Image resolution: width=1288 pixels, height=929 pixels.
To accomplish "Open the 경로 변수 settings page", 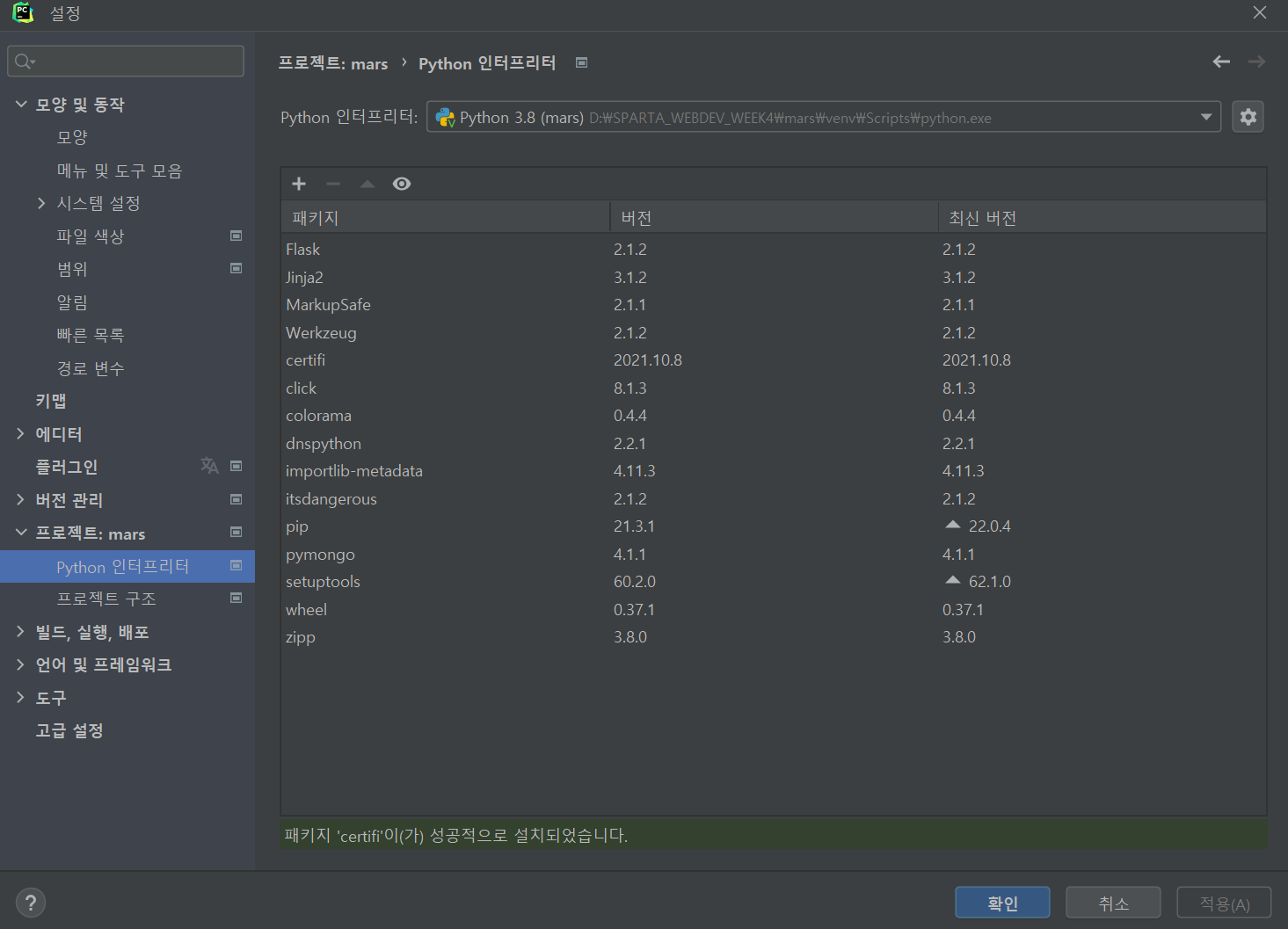I will pyautogui.click(x=91, y=368).
